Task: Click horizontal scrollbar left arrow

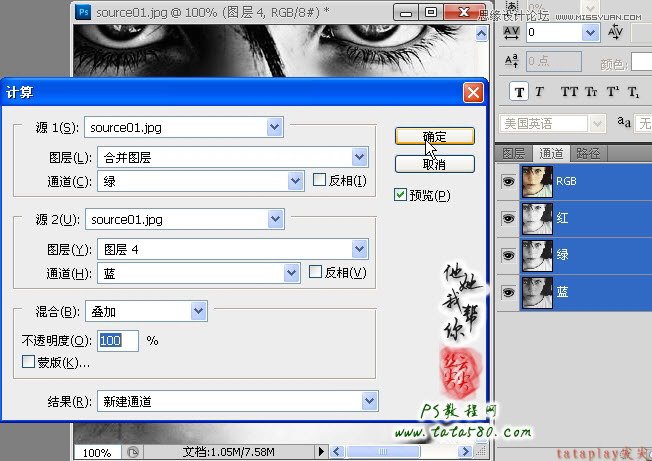Action: pos(337,451)
